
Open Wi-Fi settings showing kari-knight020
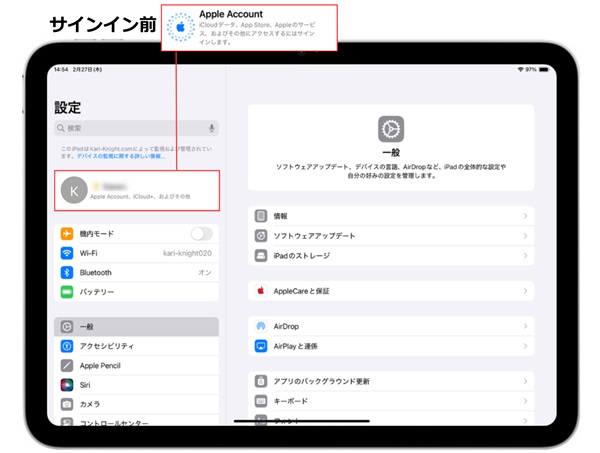coord(137,253)
